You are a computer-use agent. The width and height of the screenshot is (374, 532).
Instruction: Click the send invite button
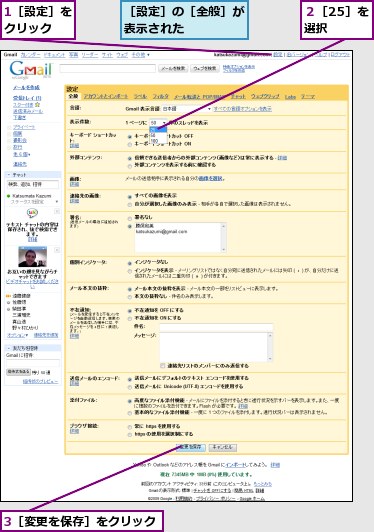point(18,372)
